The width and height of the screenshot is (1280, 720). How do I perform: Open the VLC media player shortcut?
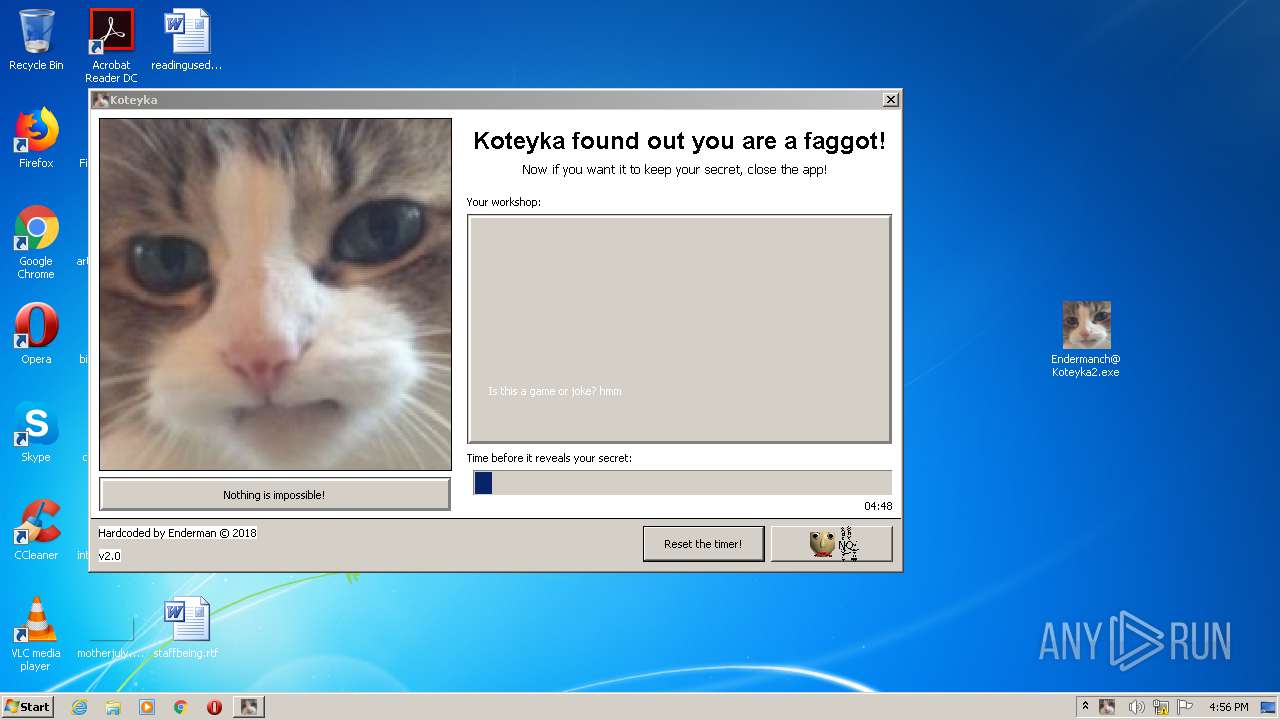click(36, 634)
